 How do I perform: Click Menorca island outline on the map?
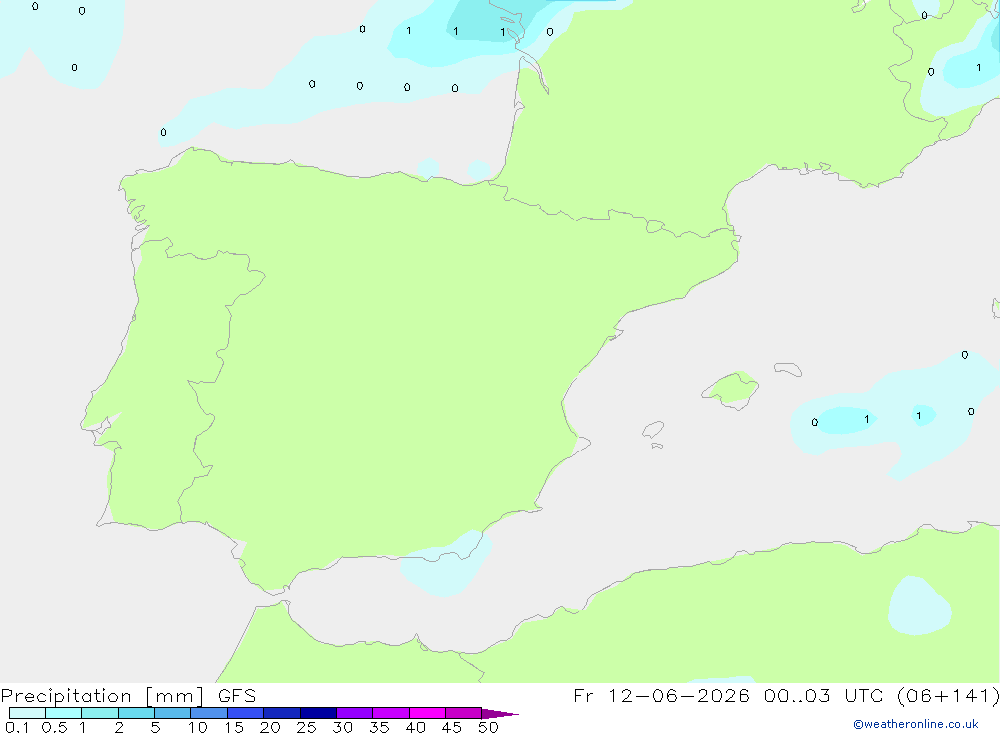coord(788,369)
